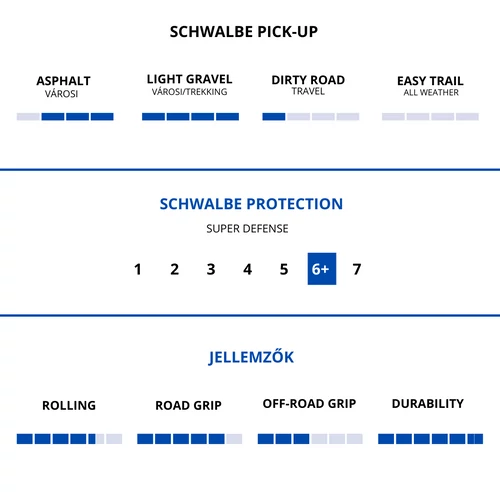Click the Rolling rating bar

69,439
